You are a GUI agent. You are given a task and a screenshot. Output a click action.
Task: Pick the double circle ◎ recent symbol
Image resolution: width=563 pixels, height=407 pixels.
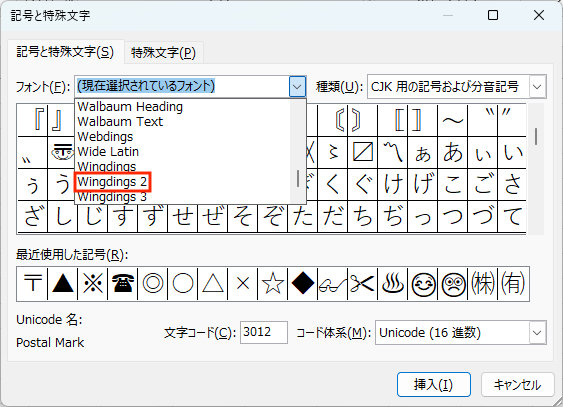tap(153, 284)
